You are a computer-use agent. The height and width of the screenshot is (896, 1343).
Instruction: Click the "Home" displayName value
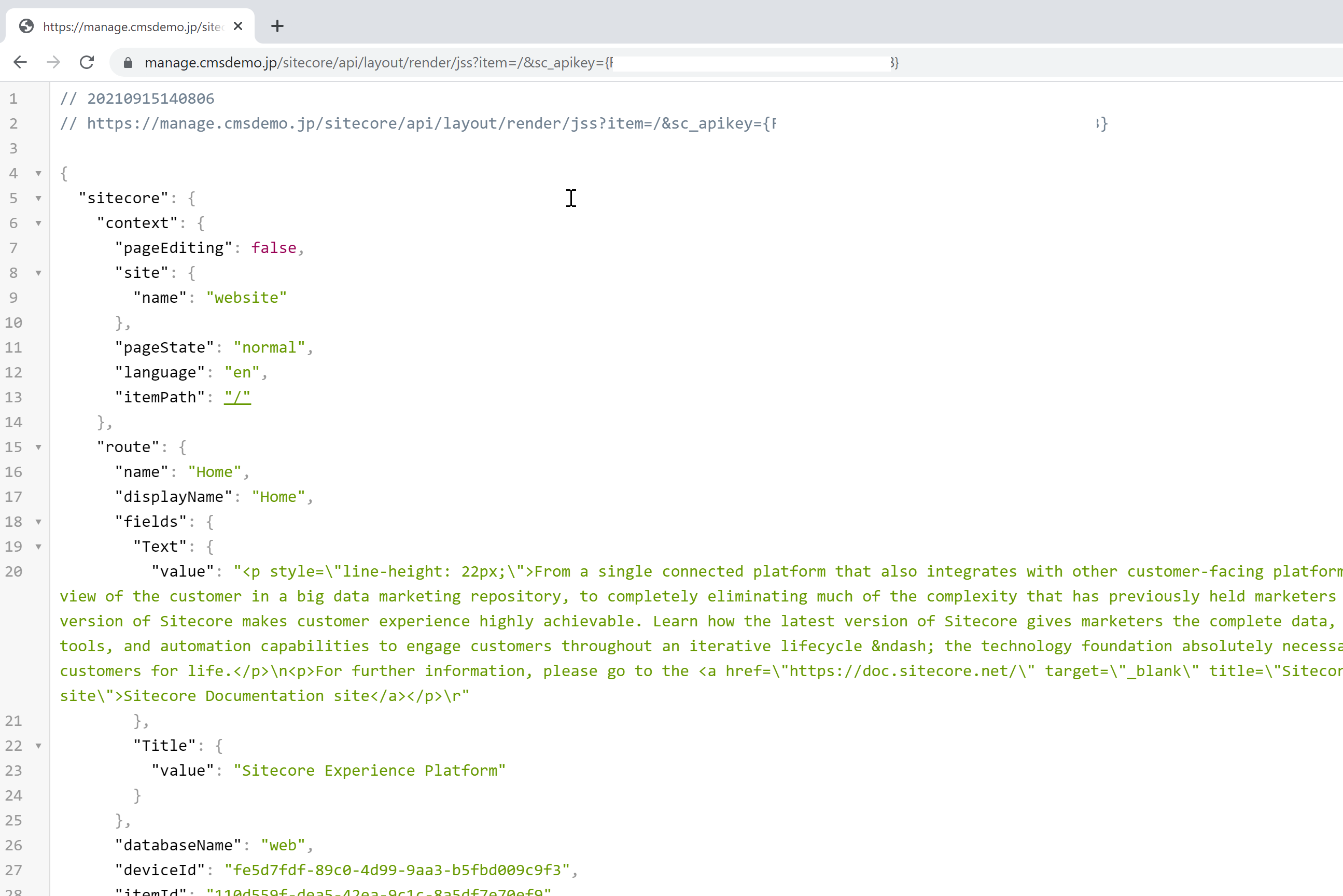point(278,497)
